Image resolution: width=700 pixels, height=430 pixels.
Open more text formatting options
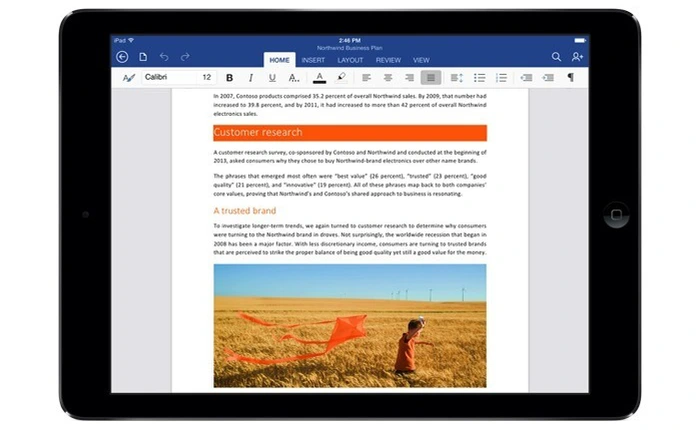click(x=293, y=78)
